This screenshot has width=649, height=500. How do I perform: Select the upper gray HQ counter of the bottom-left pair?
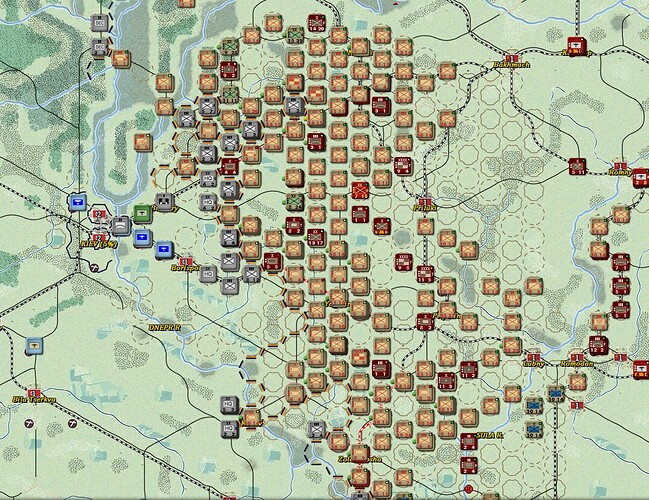tap(229, 405)
